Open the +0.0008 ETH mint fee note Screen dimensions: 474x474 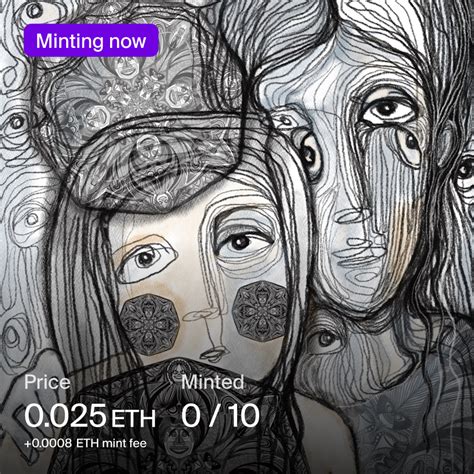click(85, 443)
